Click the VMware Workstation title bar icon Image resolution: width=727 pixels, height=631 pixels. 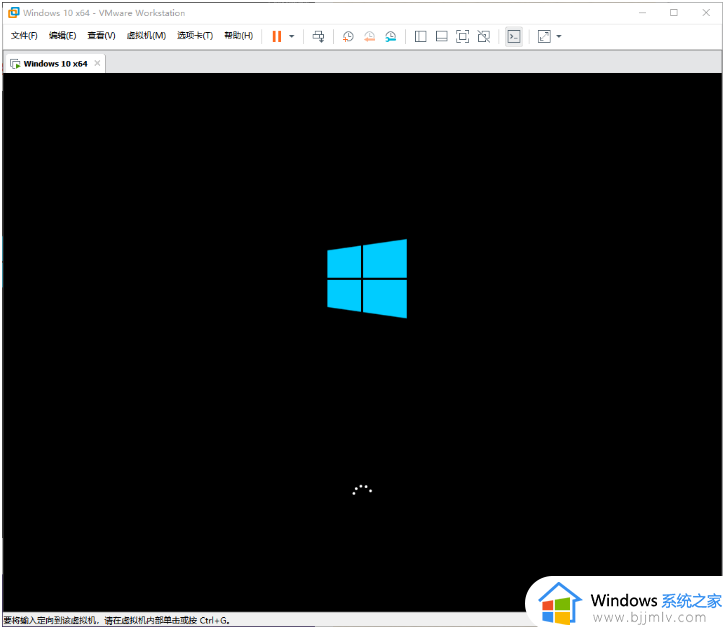point(14,13)
